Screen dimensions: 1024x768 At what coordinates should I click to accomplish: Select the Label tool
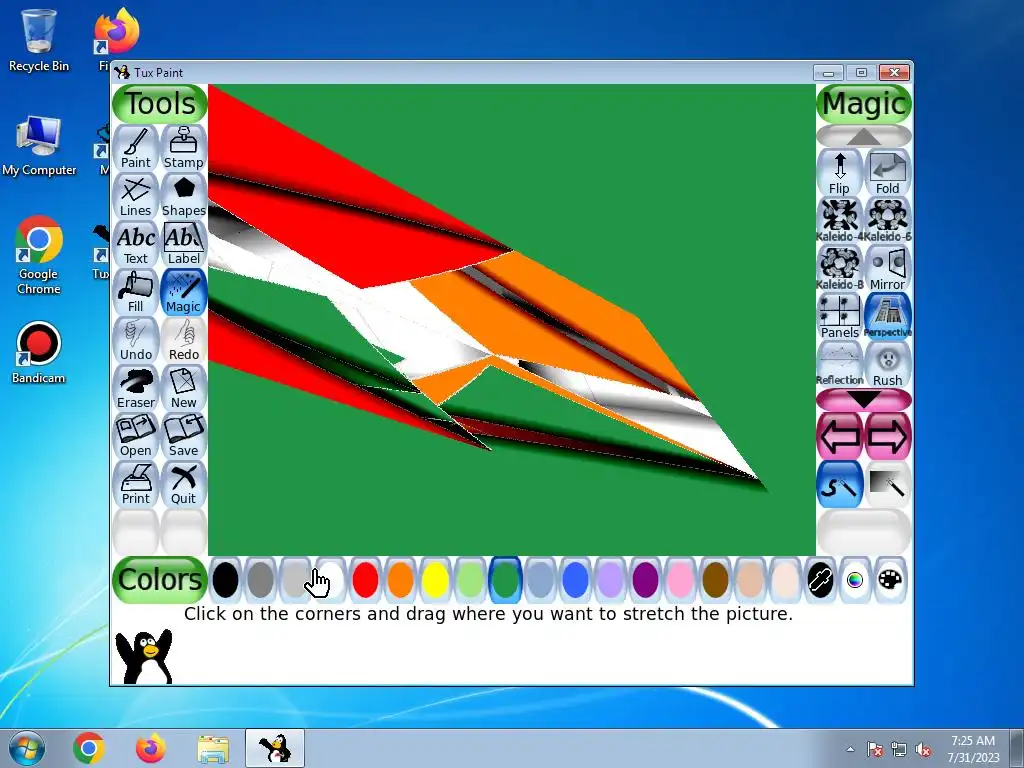[x=184, y=244]
